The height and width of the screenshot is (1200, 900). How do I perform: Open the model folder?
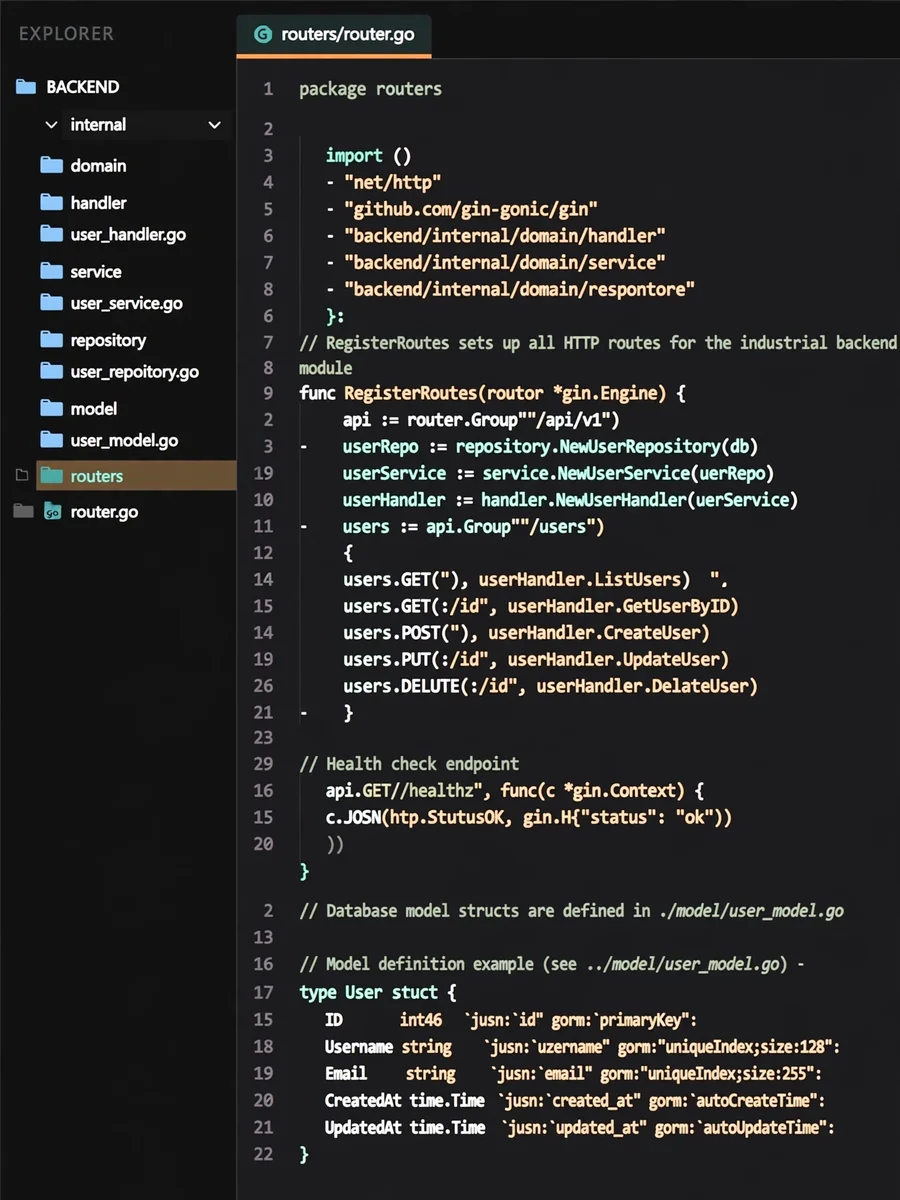click(x=94, y=408)
